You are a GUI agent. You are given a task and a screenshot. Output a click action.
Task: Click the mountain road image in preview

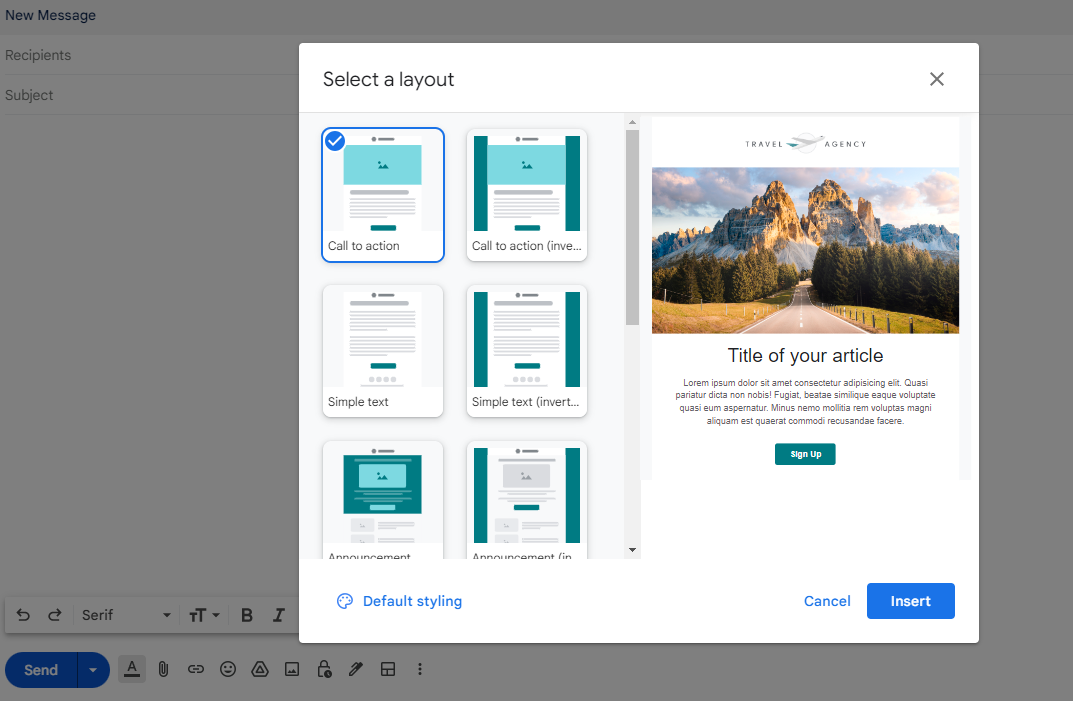click(805, 251)
